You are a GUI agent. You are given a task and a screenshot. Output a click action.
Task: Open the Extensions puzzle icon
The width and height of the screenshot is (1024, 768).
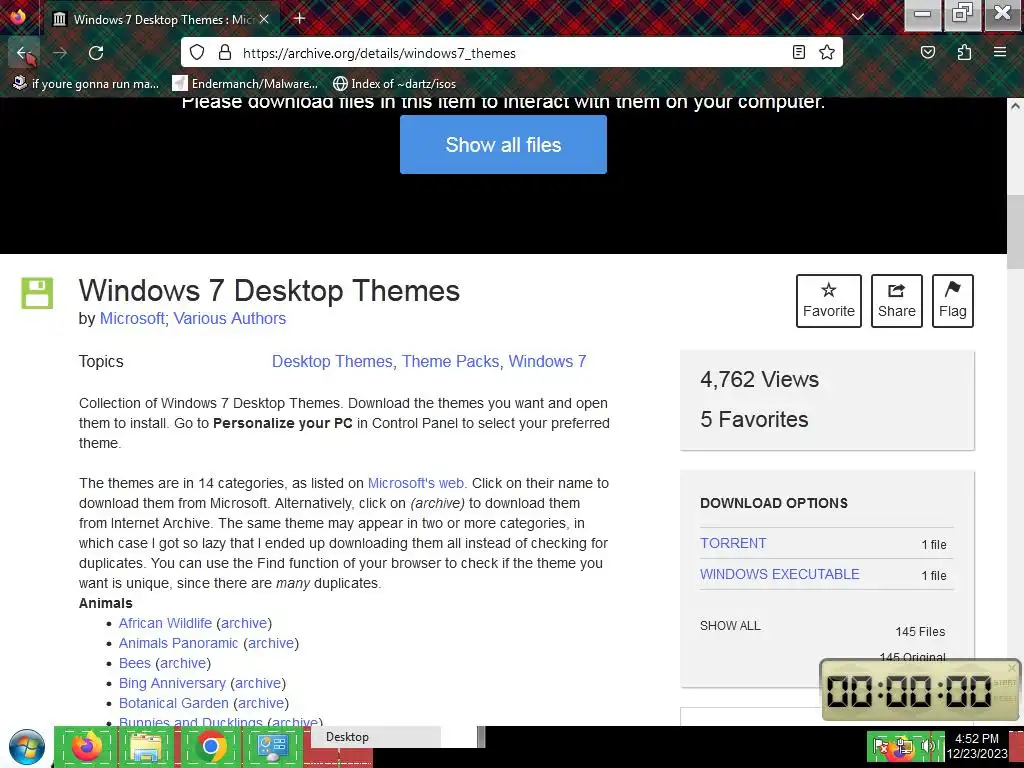tap(965, 52)
